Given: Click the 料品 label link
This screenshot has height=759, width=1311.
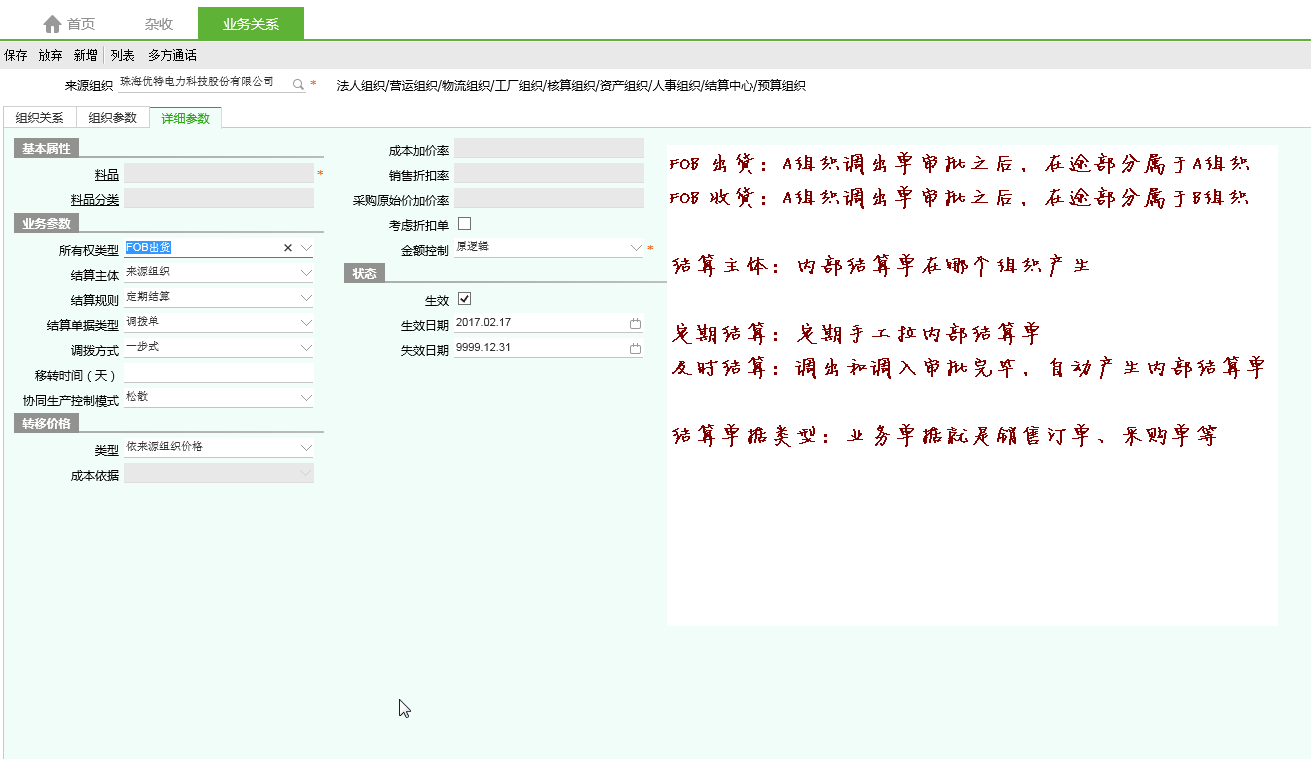Looking at the screenshot, I should coord(106,175).
